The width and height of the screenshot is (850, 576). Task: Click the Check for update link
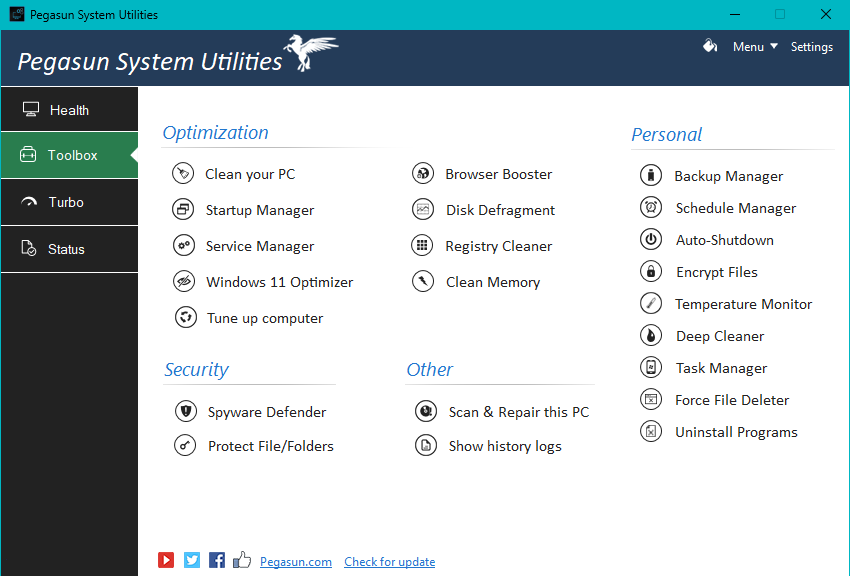tap(389, 562)
